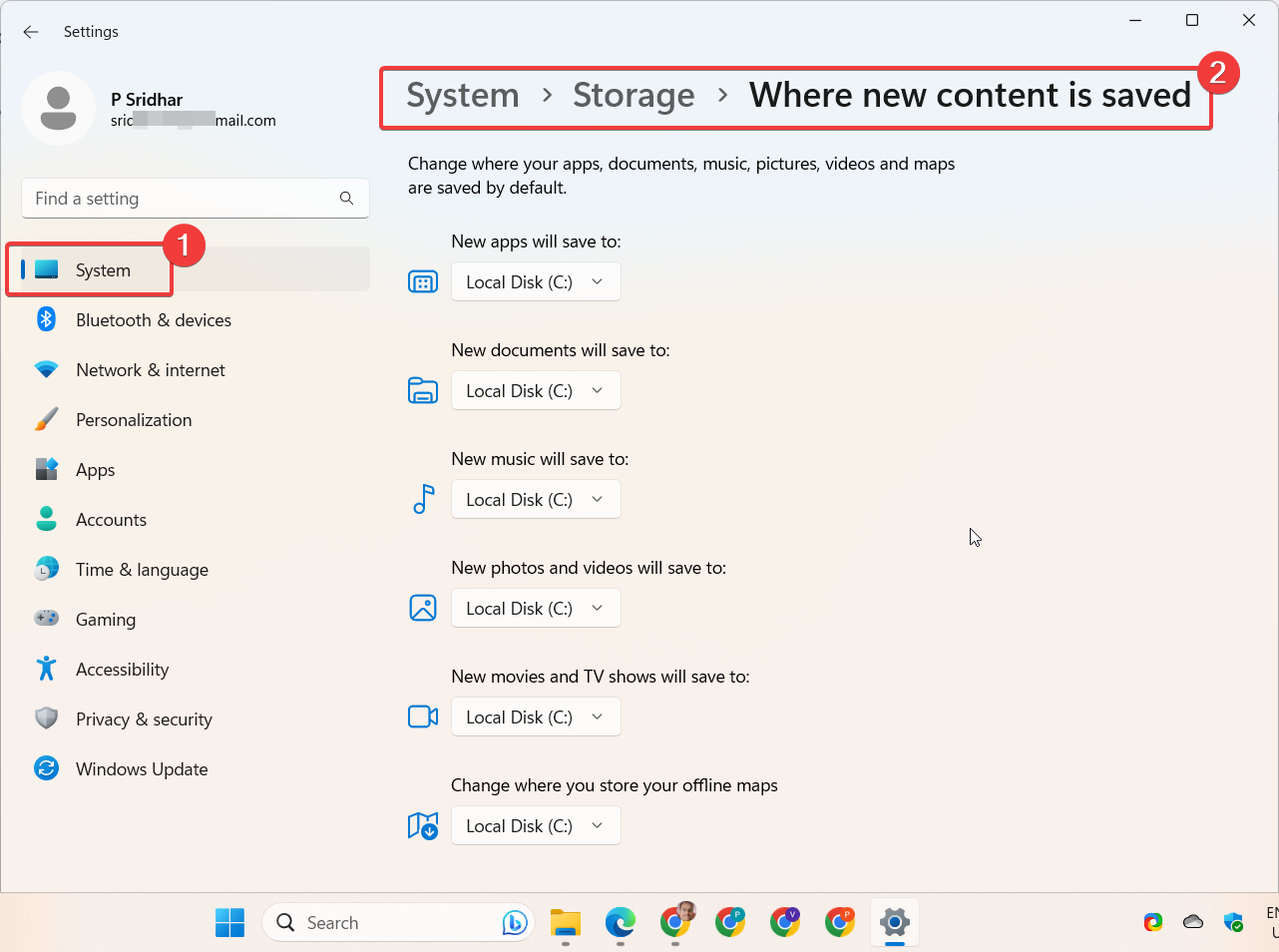Click the Gaming controller icon
Image resolution: width=1279 pixels, height=952 pixels.
tap(46, 619)
